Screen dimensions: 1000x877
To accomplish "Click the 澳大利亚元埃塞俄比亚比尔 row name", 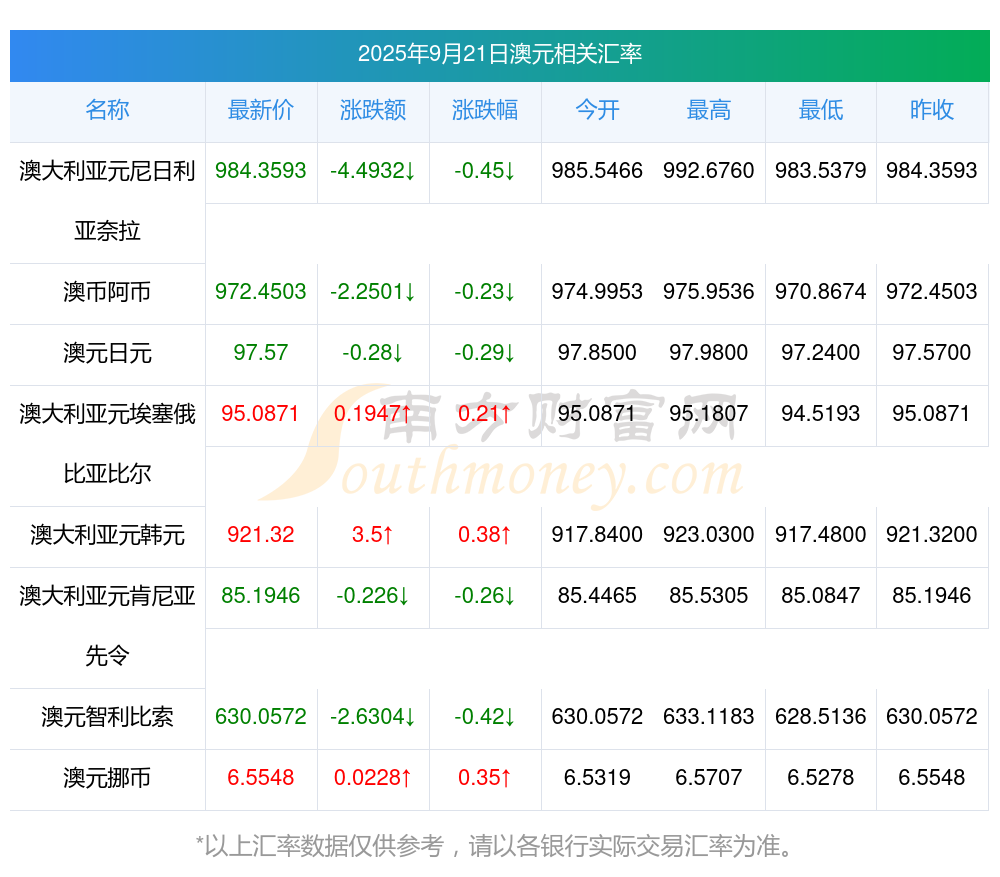I will 107,444.
